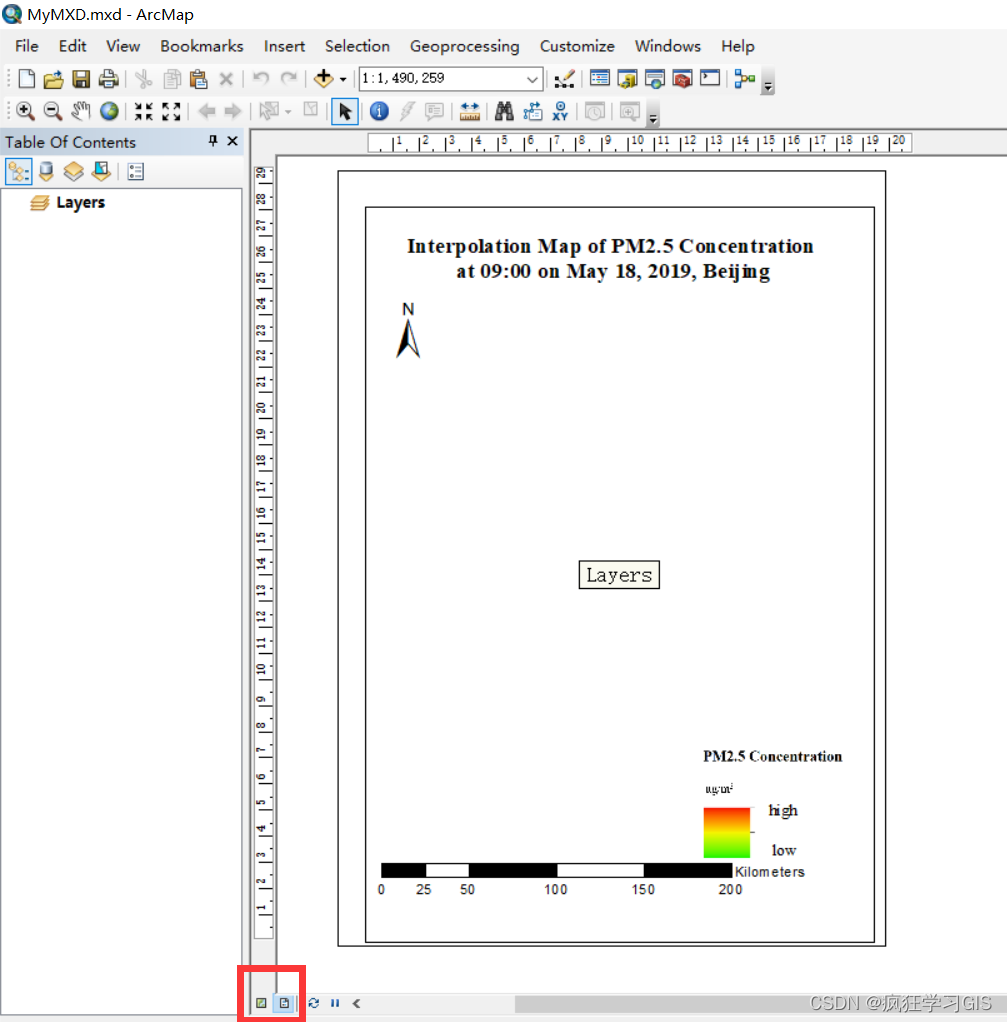1007x1022 pixels.
Task: Toggle List By Drawing Order view
Action: point(18,171)
